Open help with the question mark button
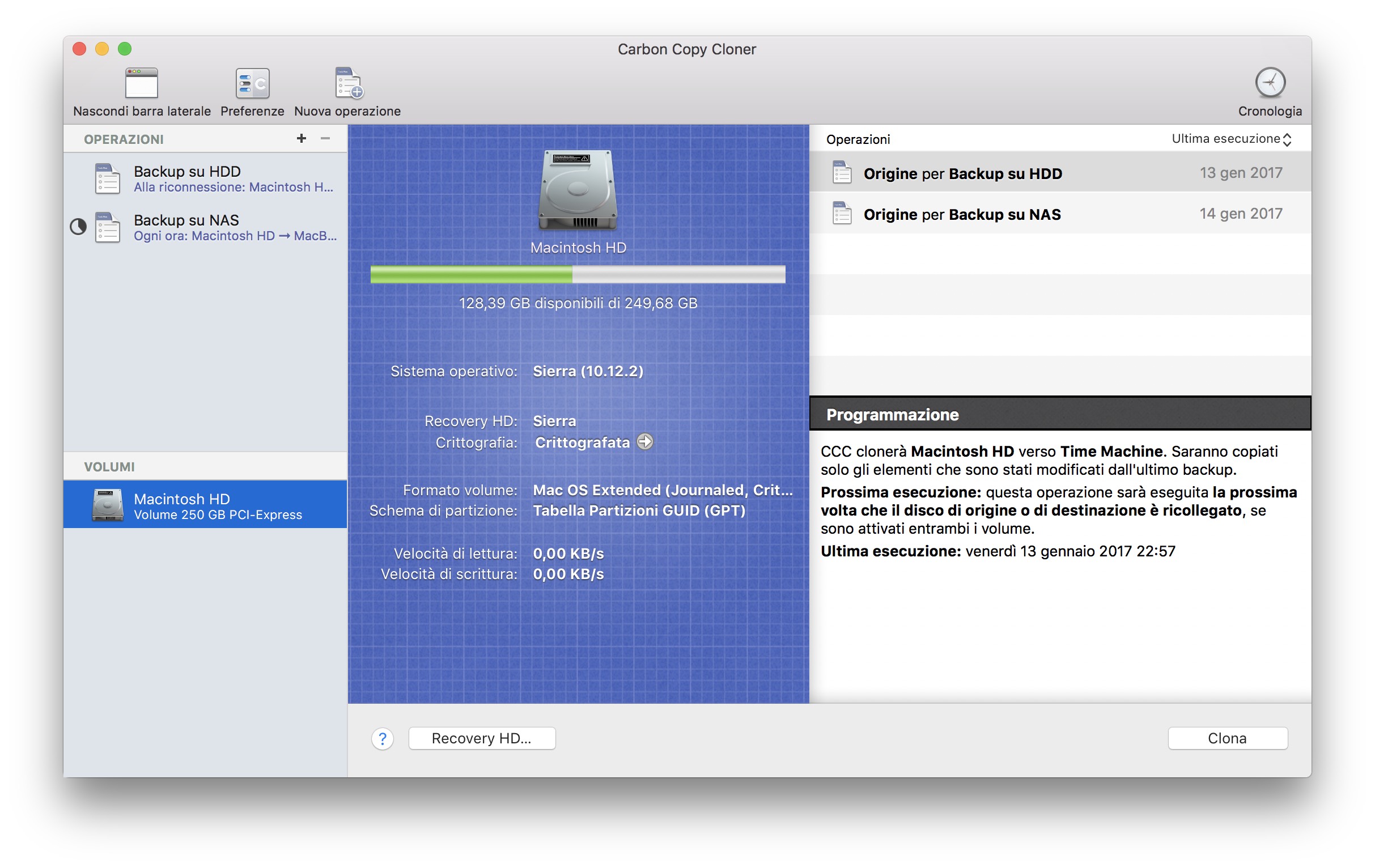Screen dimensions: 1375x868 tap(383, 739)
